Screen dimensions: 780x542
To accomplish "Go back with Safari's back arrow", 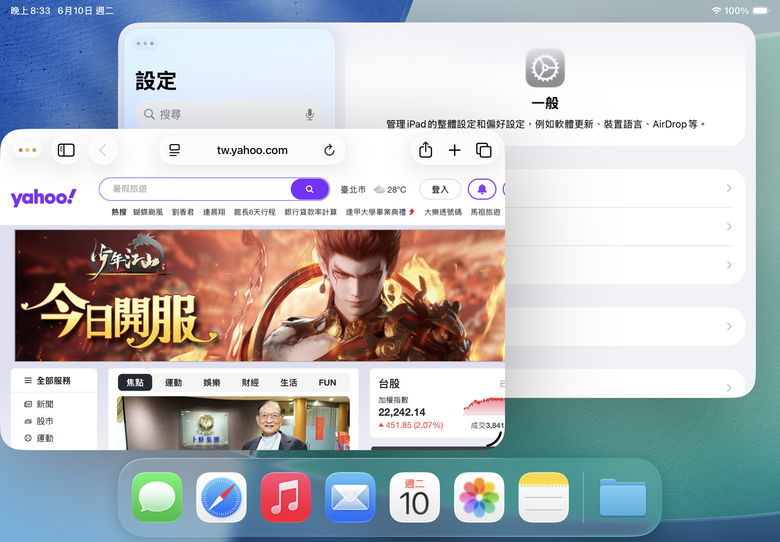I will pos(103,150).
